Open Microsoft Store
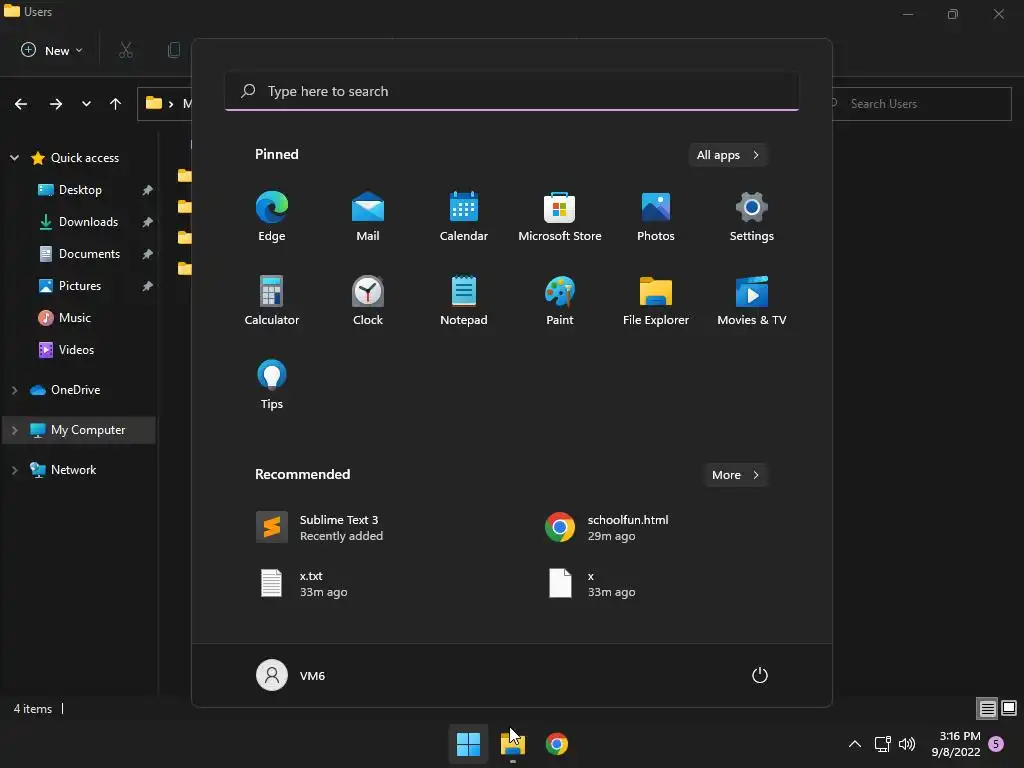Viewport: 1024px width, 768px height. [560, 217]
